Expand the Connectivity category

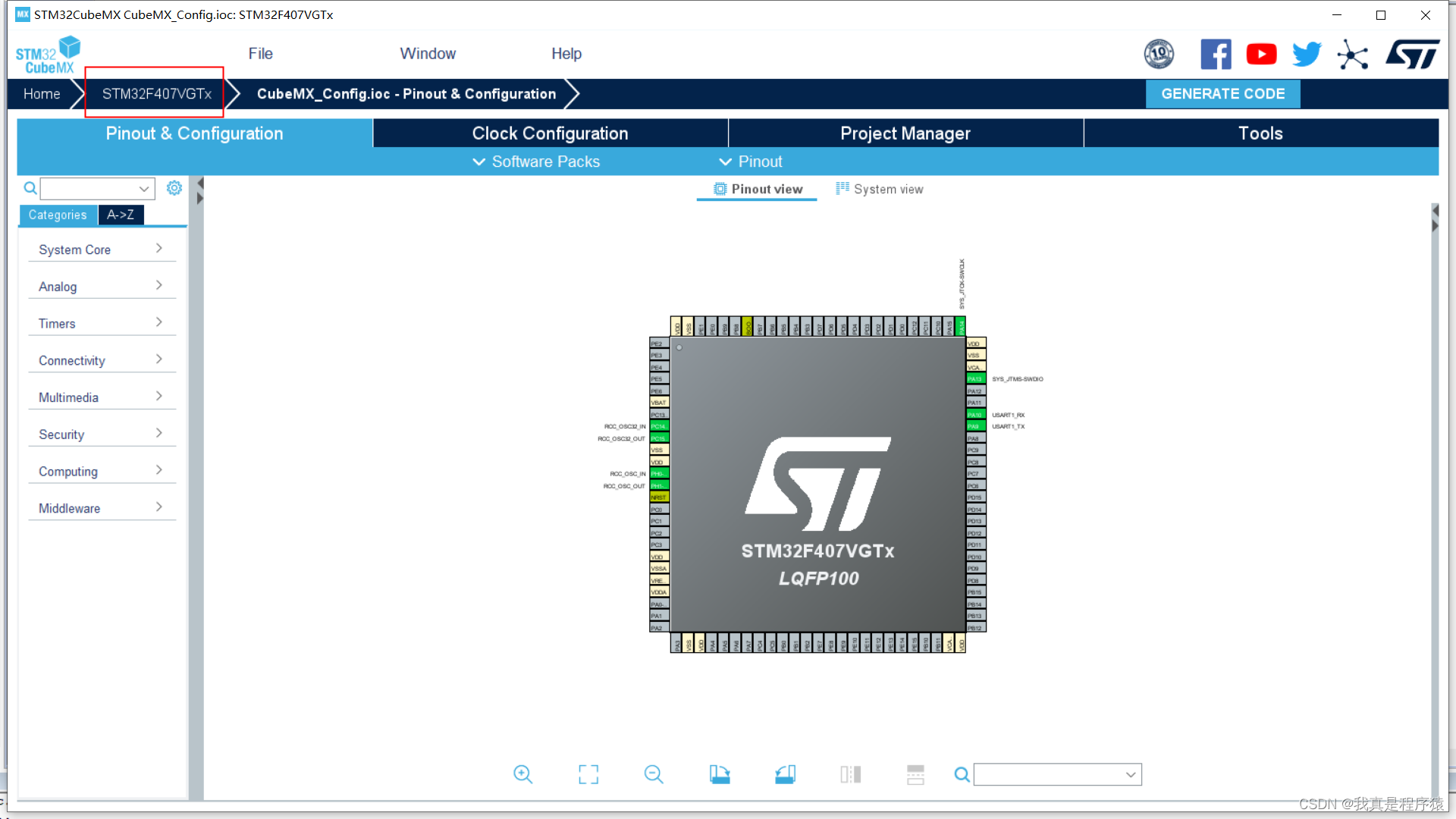pos(102,360)
